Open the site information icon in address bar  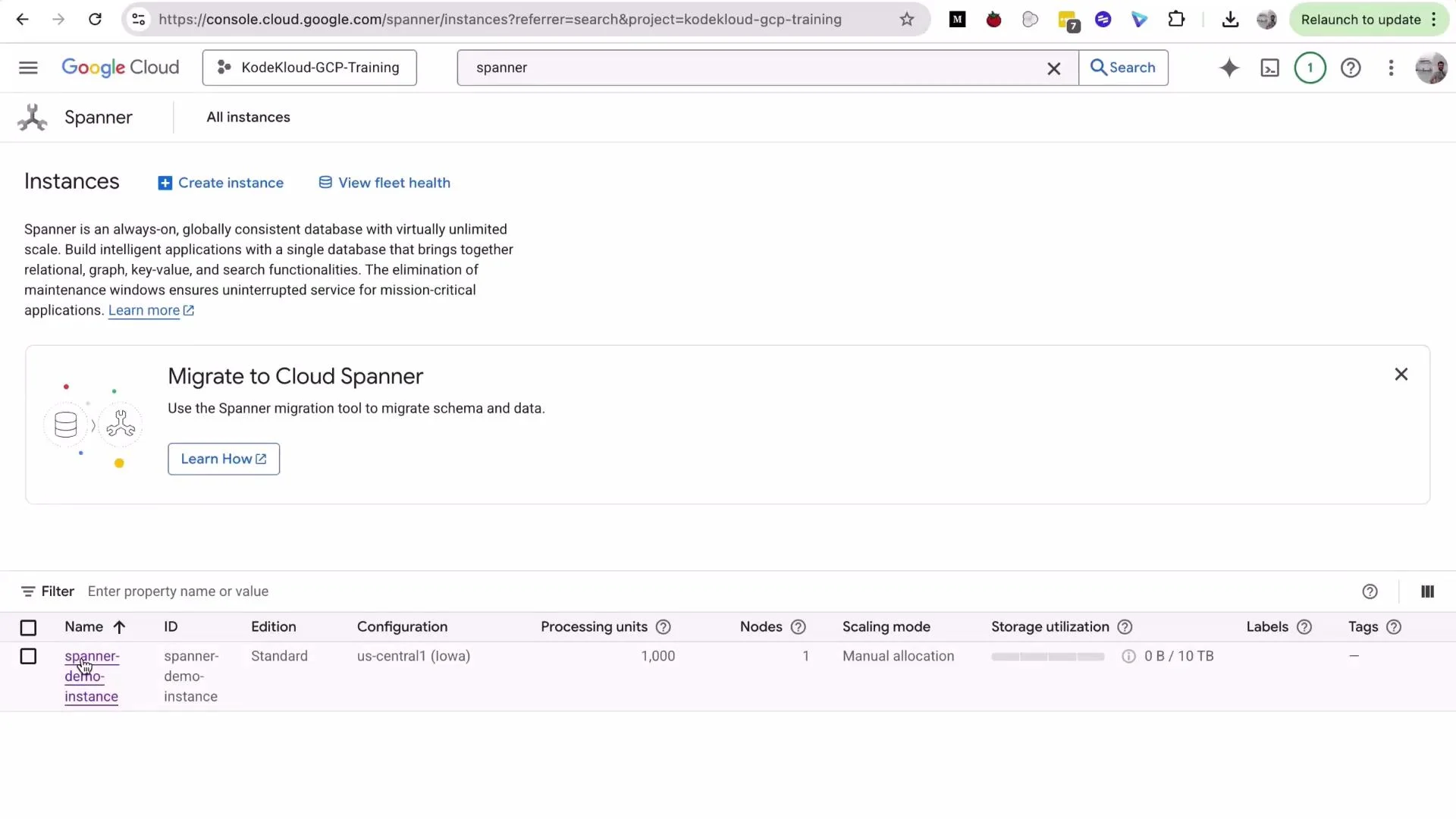tap(139, 20)
